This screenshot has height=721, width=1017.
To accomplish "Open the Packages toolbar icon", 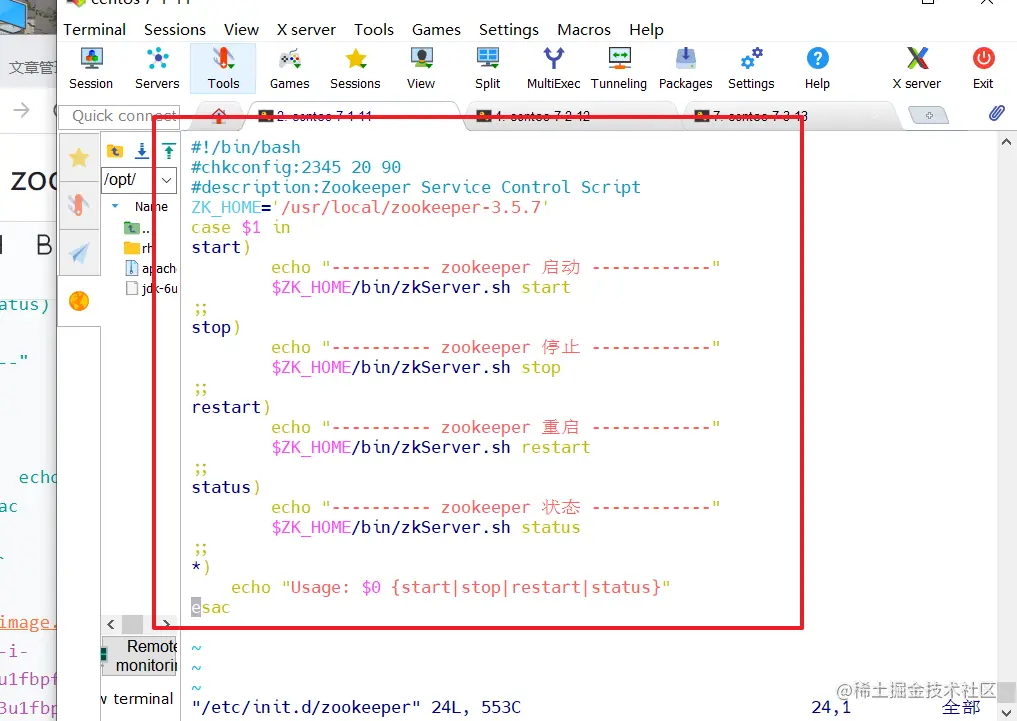I will (686, 69).
